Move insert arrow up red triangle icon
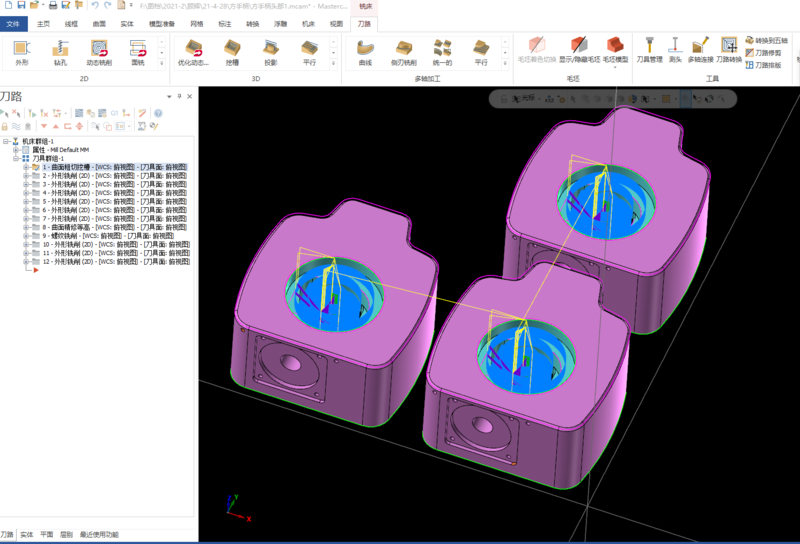The width and height of the screenshot is (800, 544). pyautogui.click(x=56, y=126)
